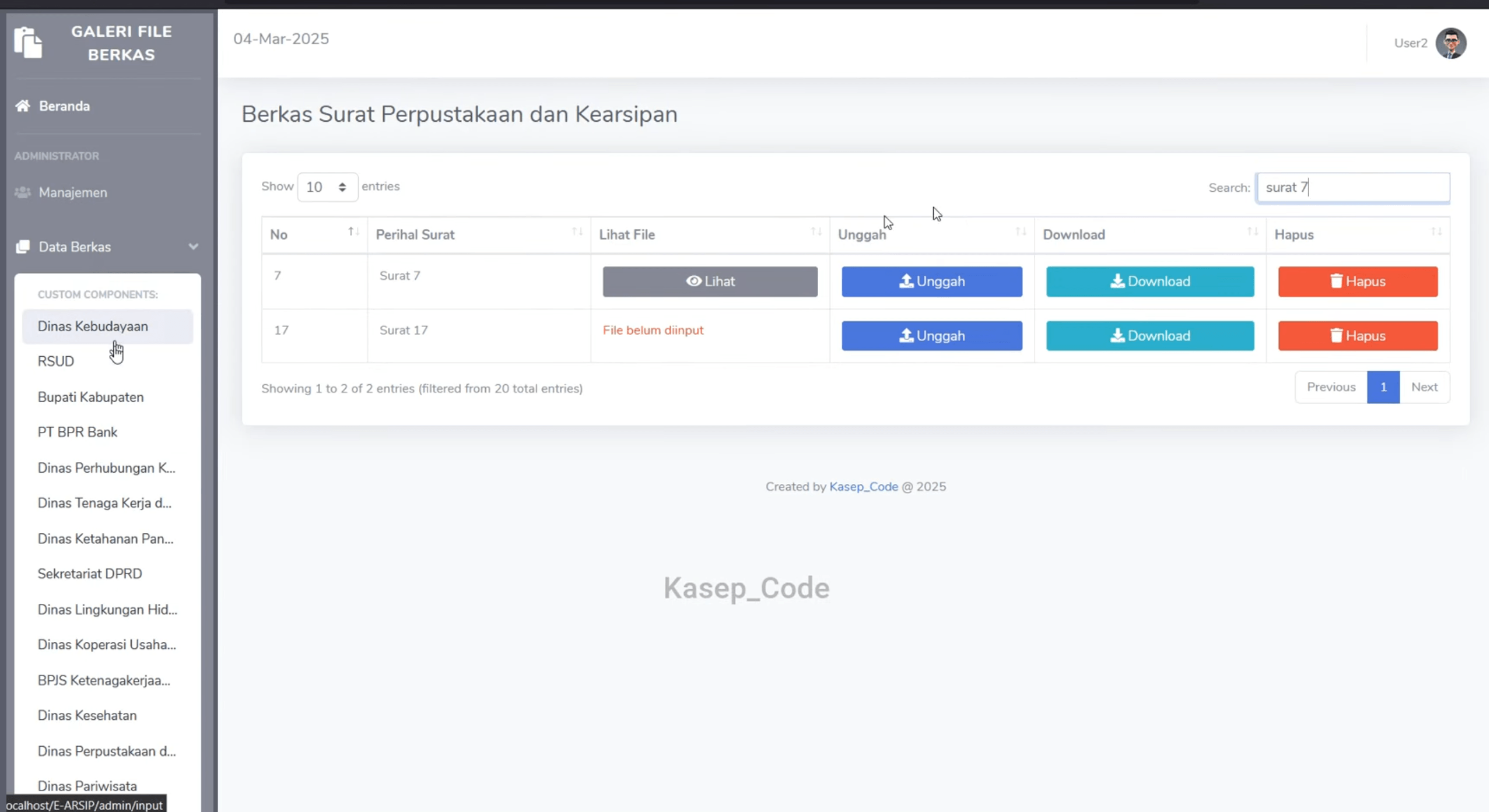This screenshot has width=1490, height=812.
Task: Sort by the Unggah column arrows
Action: (x=1021, y=232)
